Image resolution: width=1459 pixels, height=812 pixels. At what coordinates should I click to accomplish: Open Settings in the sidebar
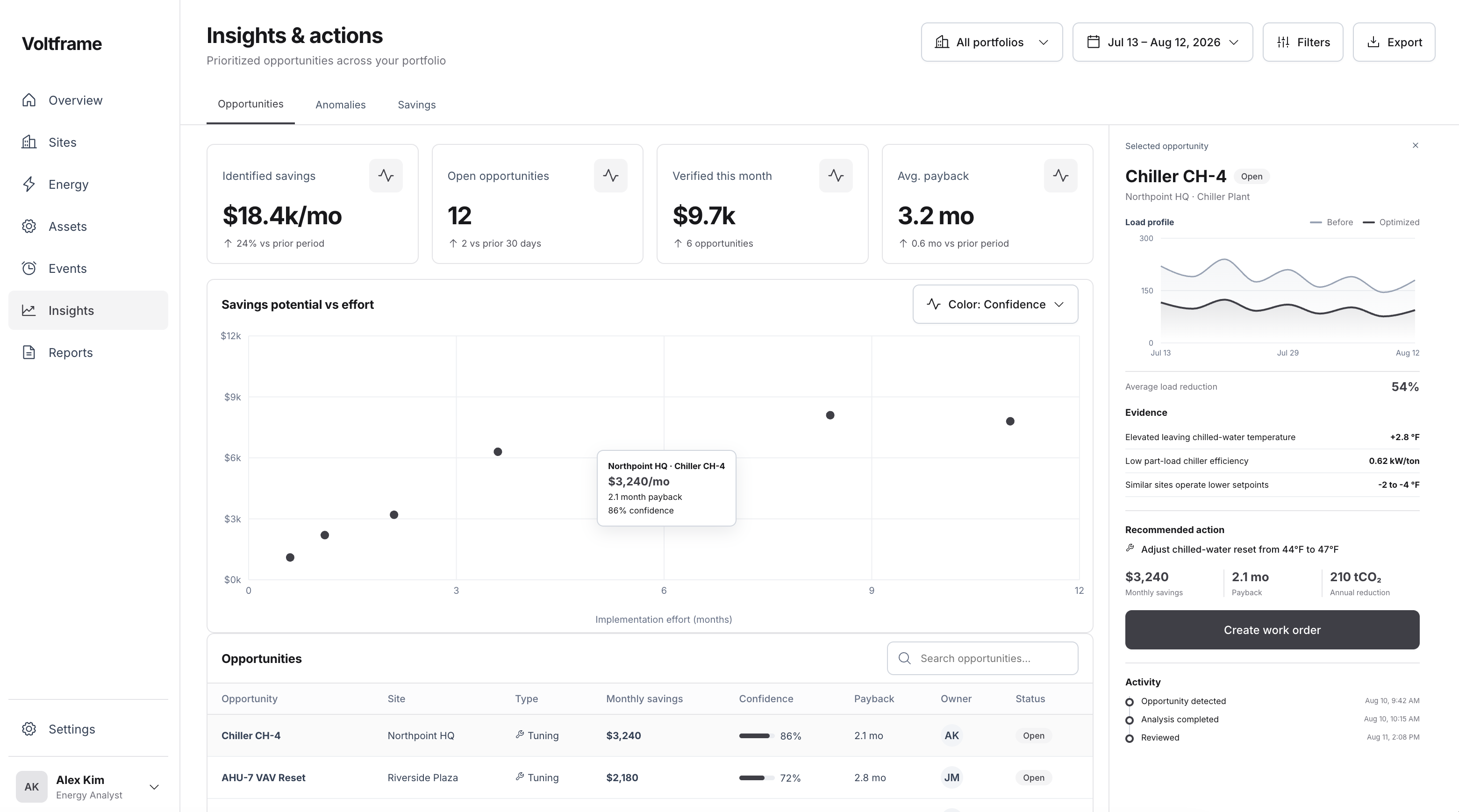88,729
